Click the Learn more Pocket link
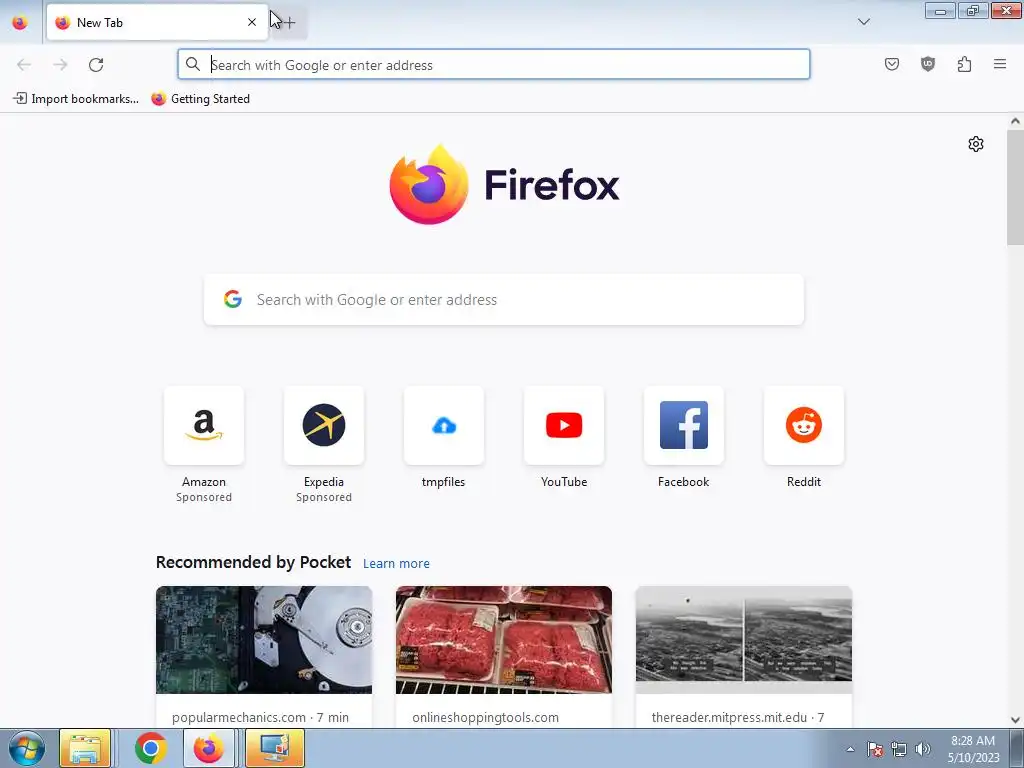1024x768 pixels. pyautogui.click(x=396, y=564)
